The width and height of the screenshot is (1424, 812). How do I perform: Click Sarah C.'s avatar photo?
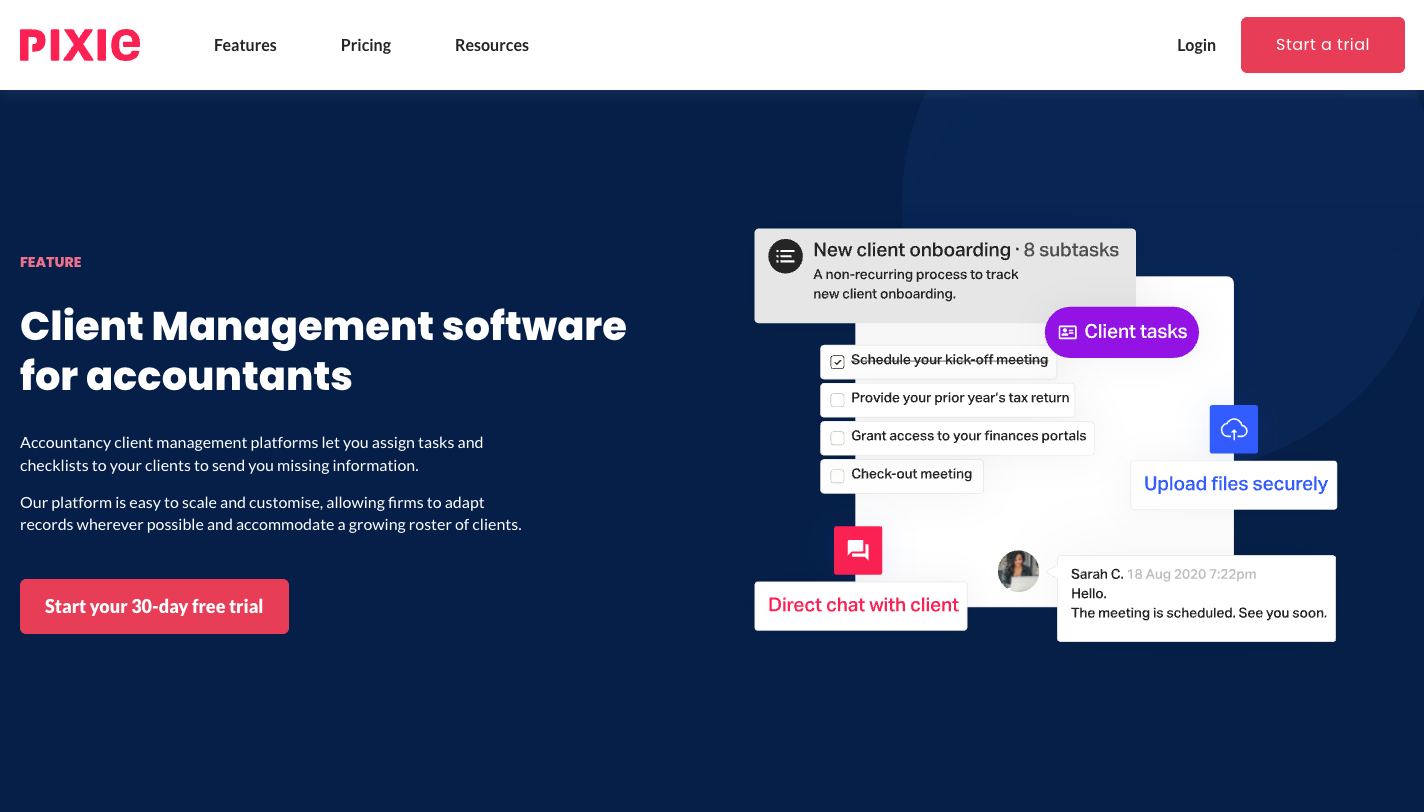click(x=1018, y=571)
